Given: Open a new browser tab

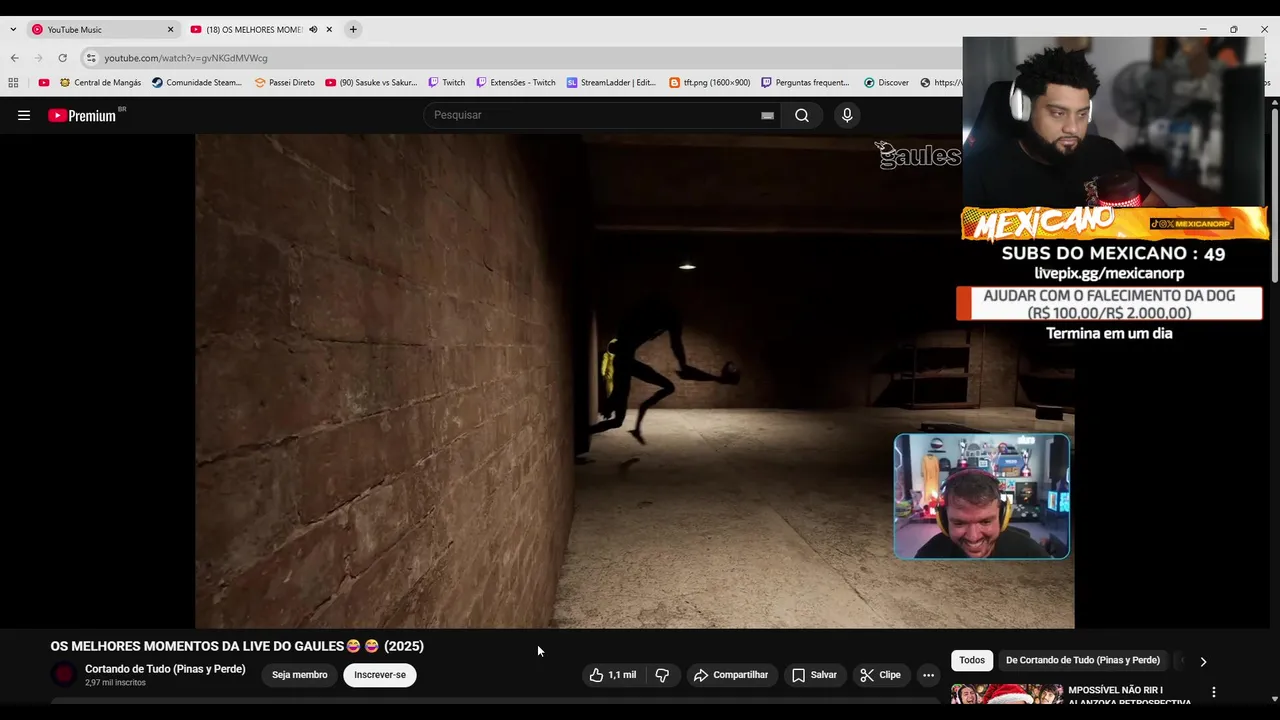Looking at the screenshot, I should [x=353, y=30].
